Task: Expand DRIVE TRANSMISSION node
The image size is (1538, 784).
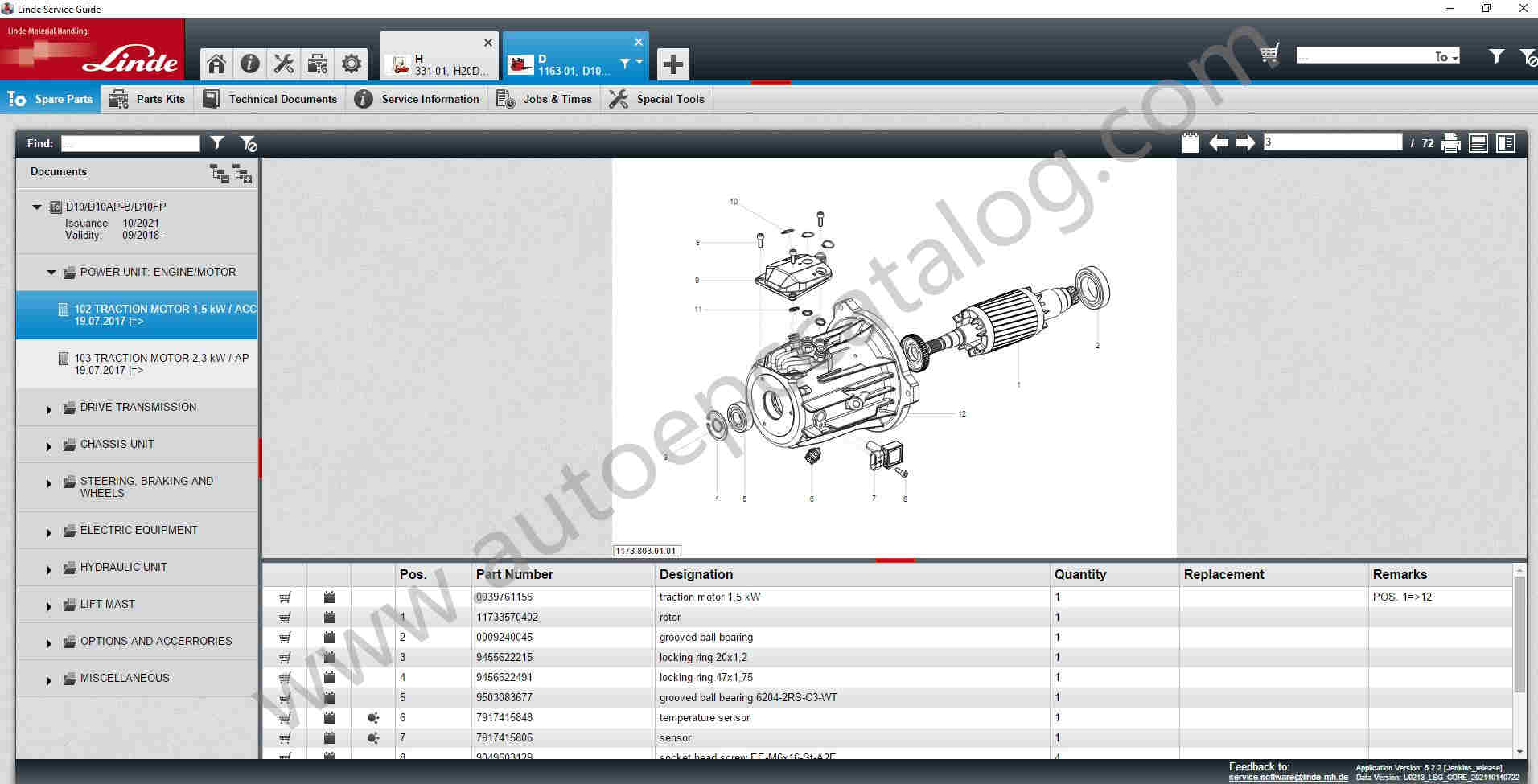Action: click(x=48, y=409)
